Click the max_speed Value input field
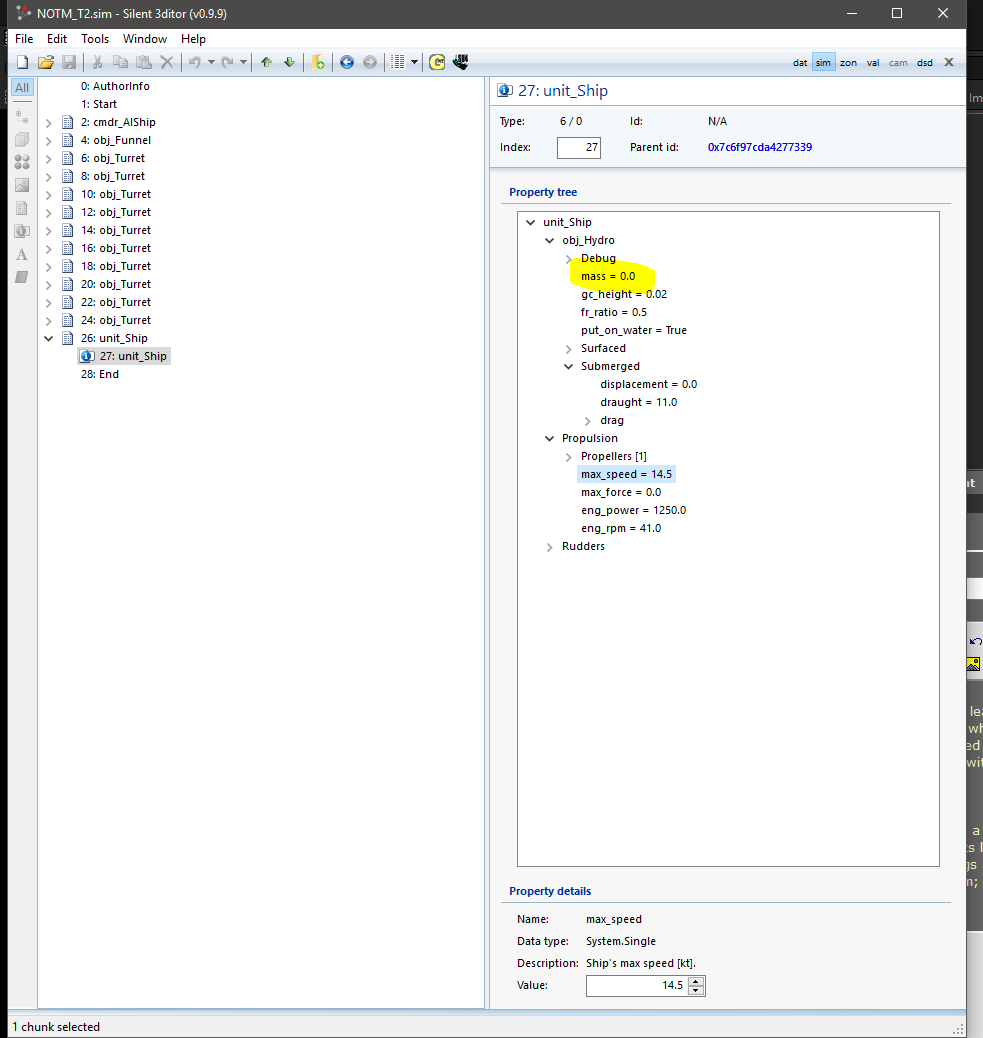Viewport: 983px width, 1038px height. pyautogui.click(x=637, y=986)
